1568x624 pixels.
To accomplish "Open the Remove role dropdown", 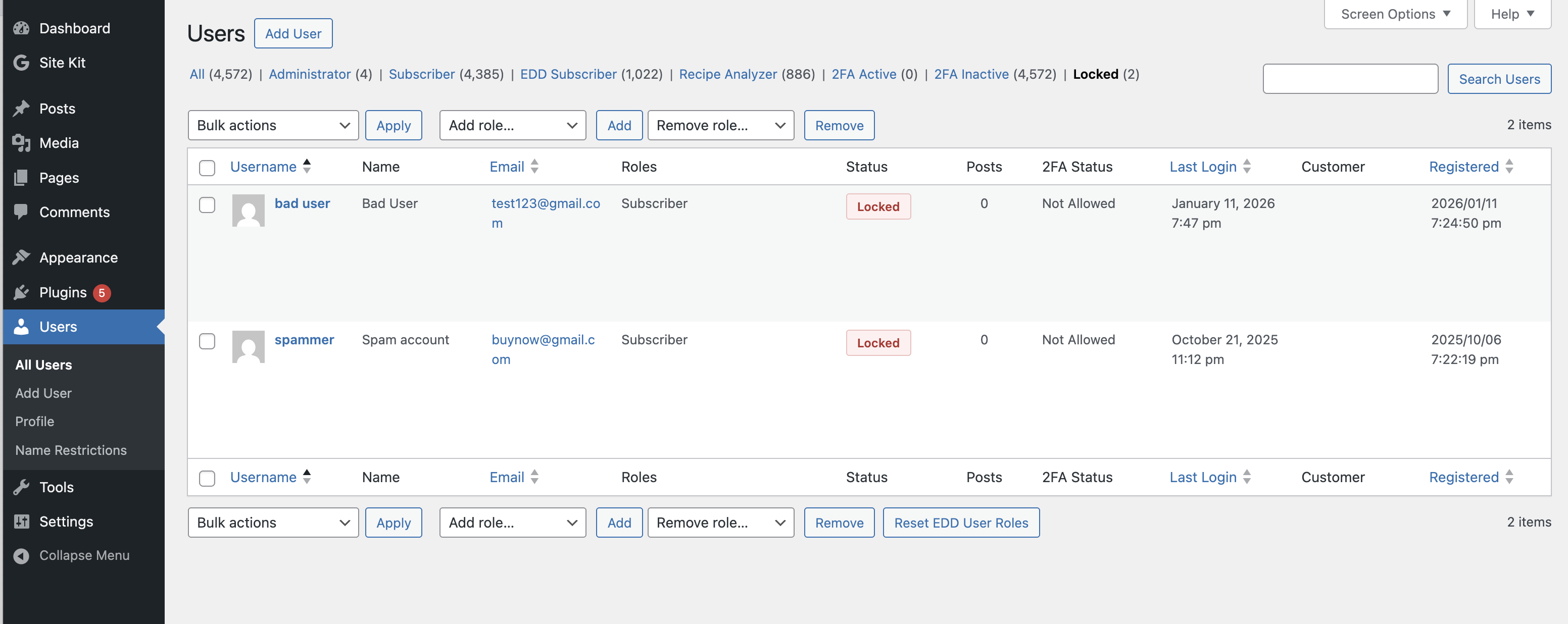I will [720, 125].
